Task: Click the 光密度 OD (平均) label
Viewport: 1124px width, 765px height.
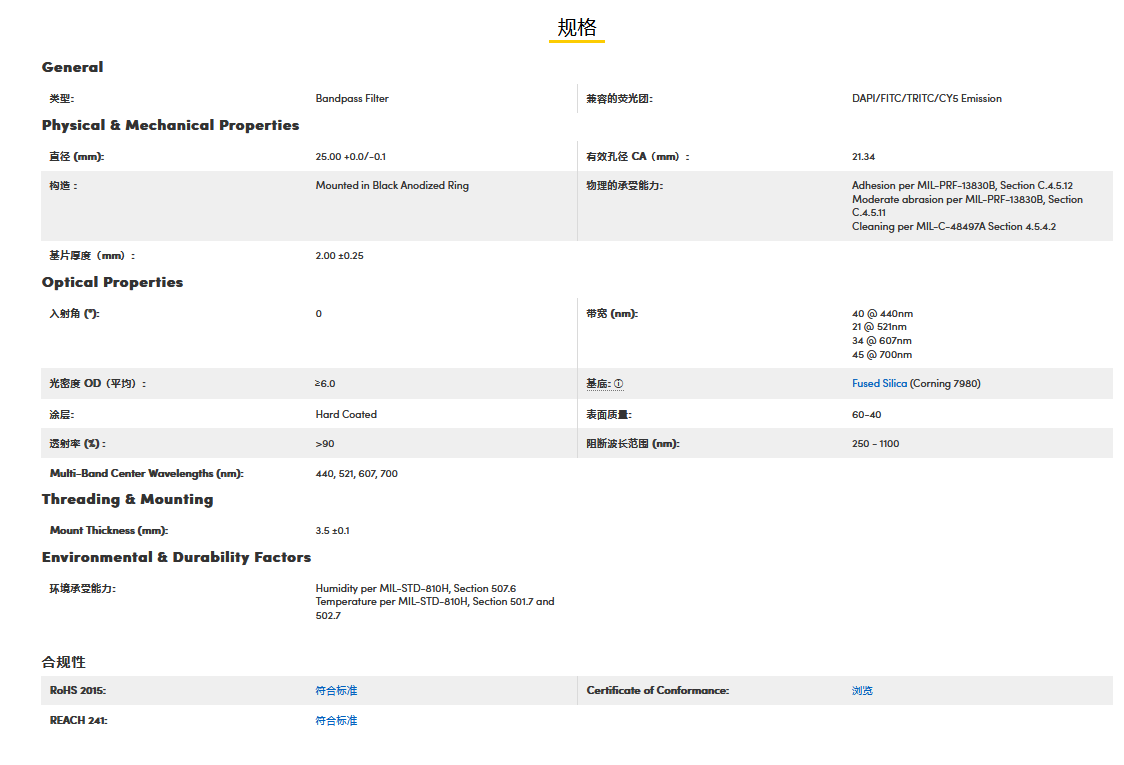Action: click(97, 384)
